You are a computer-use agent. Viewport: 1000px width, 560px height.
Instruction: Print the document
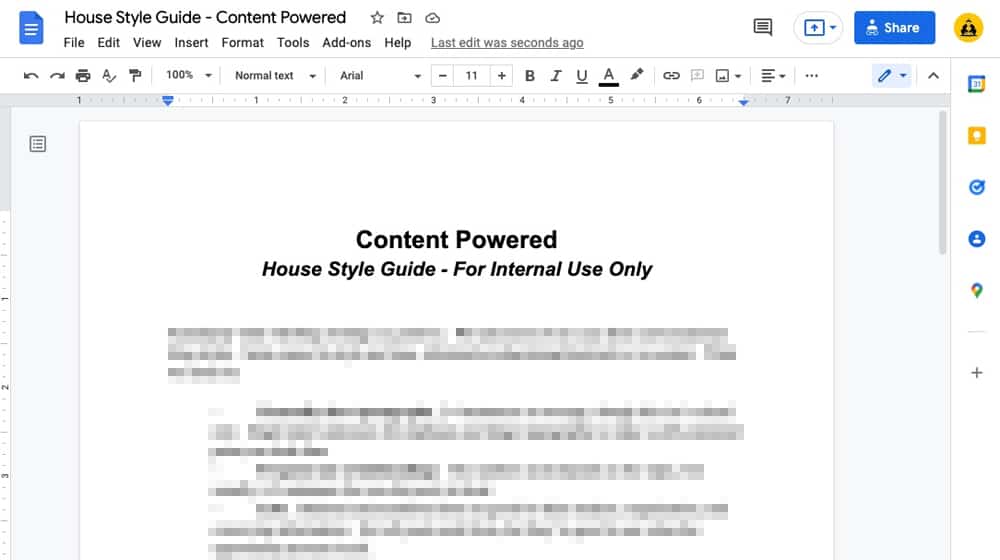[83, 76]
